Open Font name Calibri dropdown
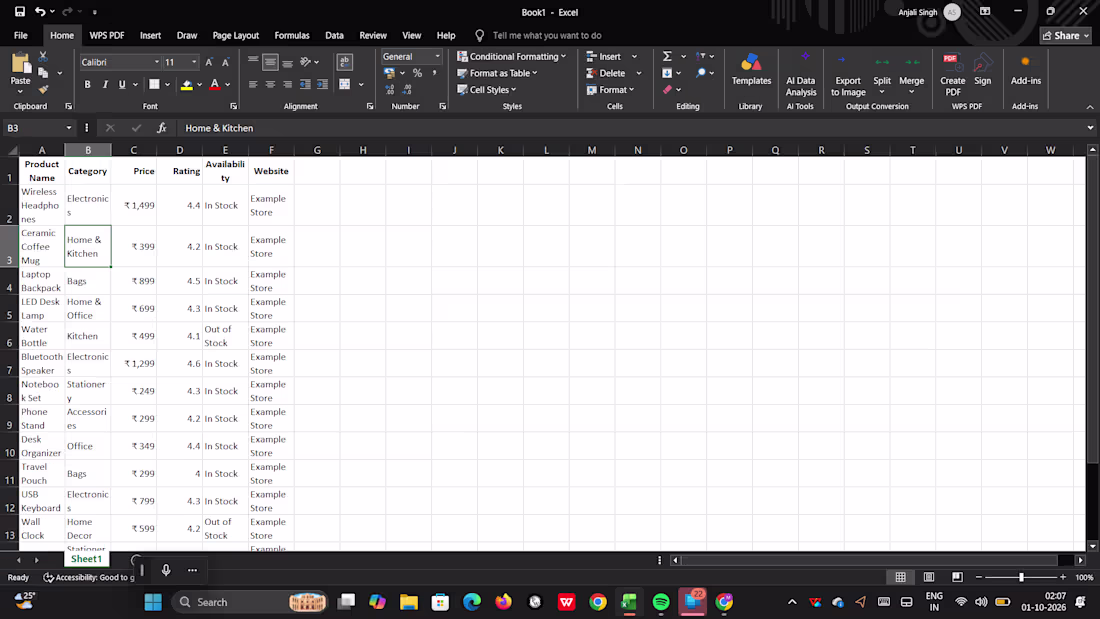 (156, 62)
